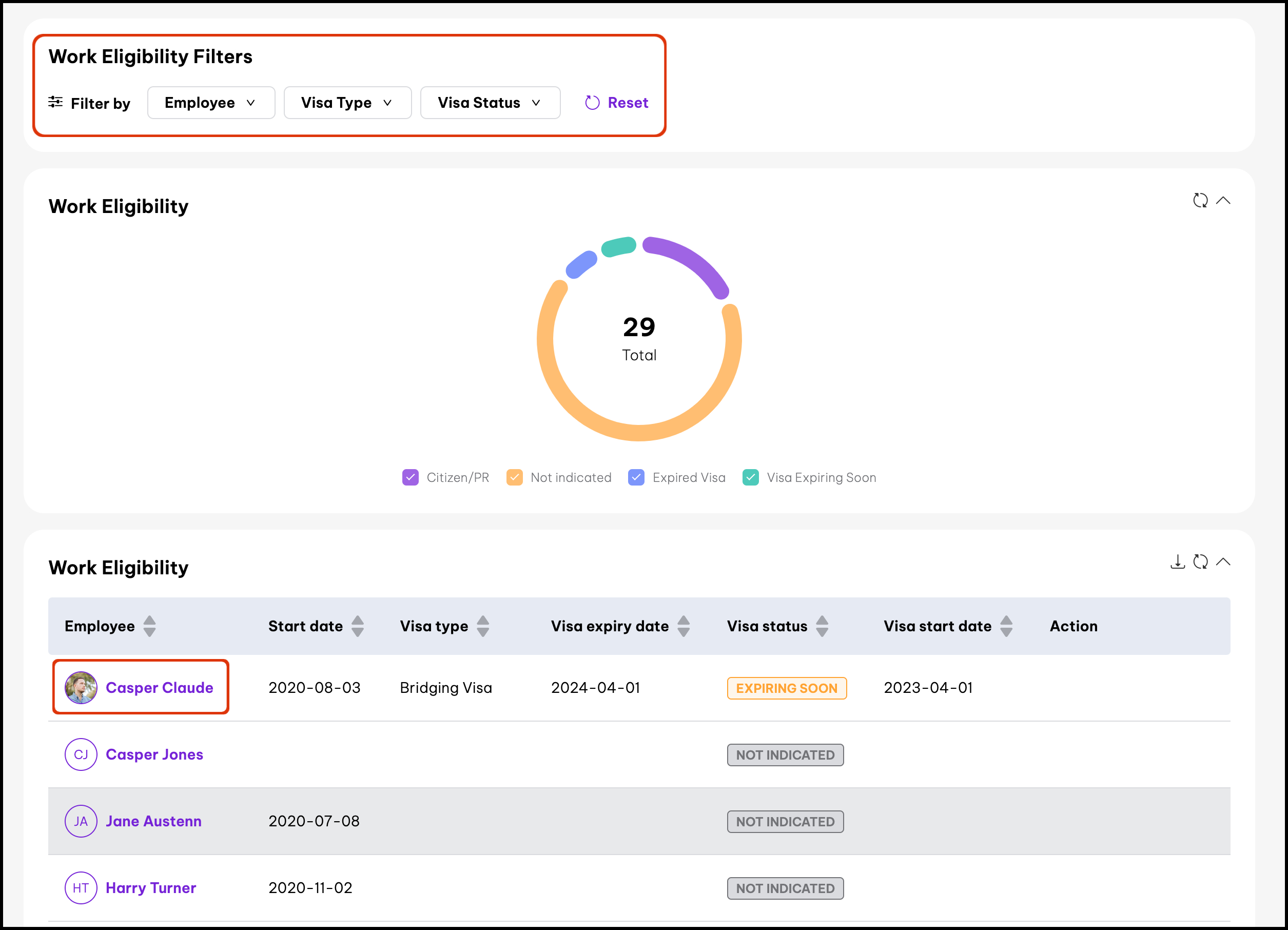The height and width of the screenshot is (930, 1288).
Task: Click the orange Not indicated chart segment
Action: pyautogui.click(x=639, y=432)
